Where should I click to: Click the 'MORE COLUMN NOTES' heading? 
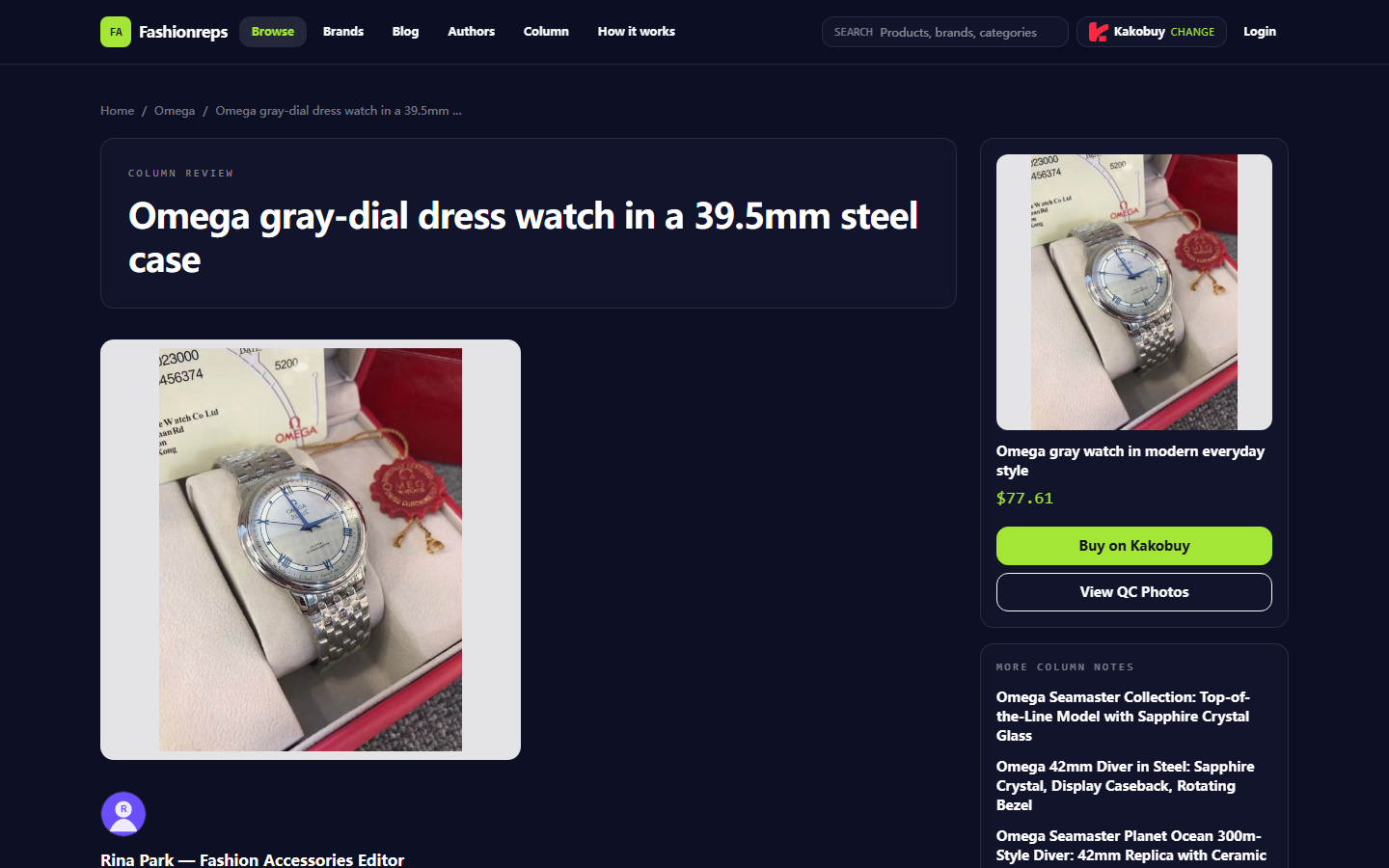pyautogui.click(x=1065, y=667)
